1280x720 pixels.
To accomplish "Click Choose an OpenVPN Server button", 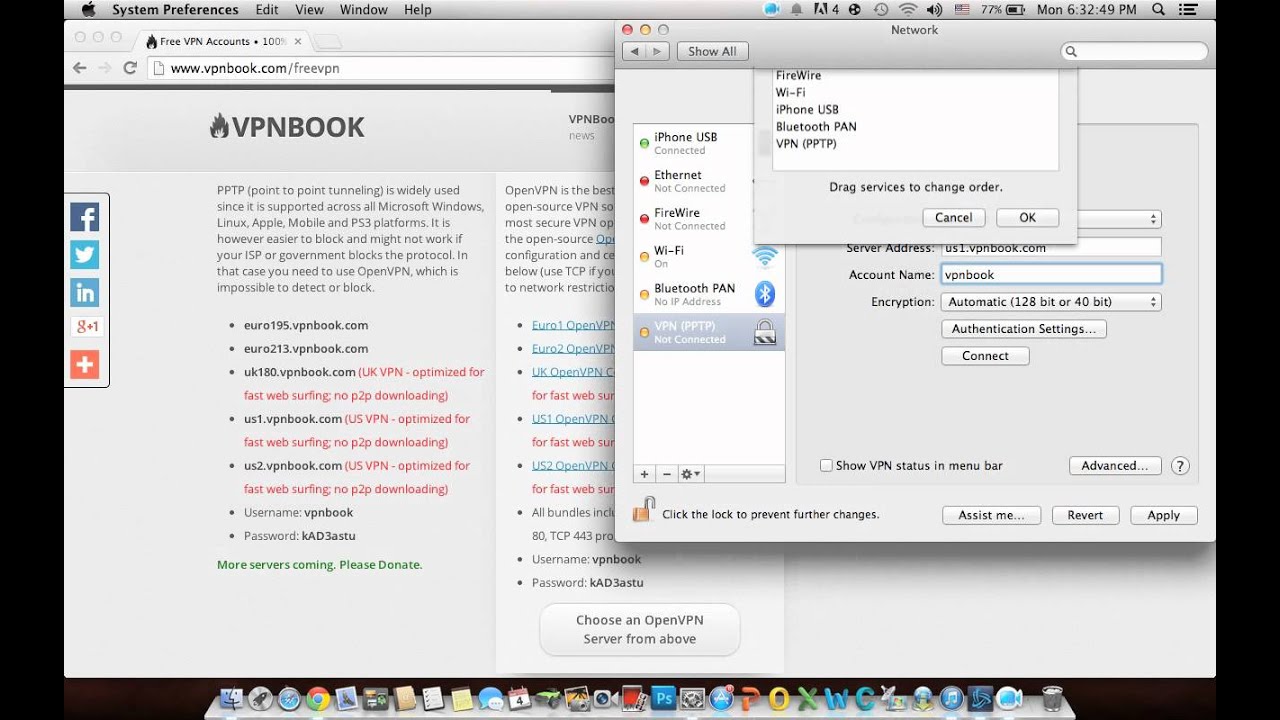I will 640,629.
